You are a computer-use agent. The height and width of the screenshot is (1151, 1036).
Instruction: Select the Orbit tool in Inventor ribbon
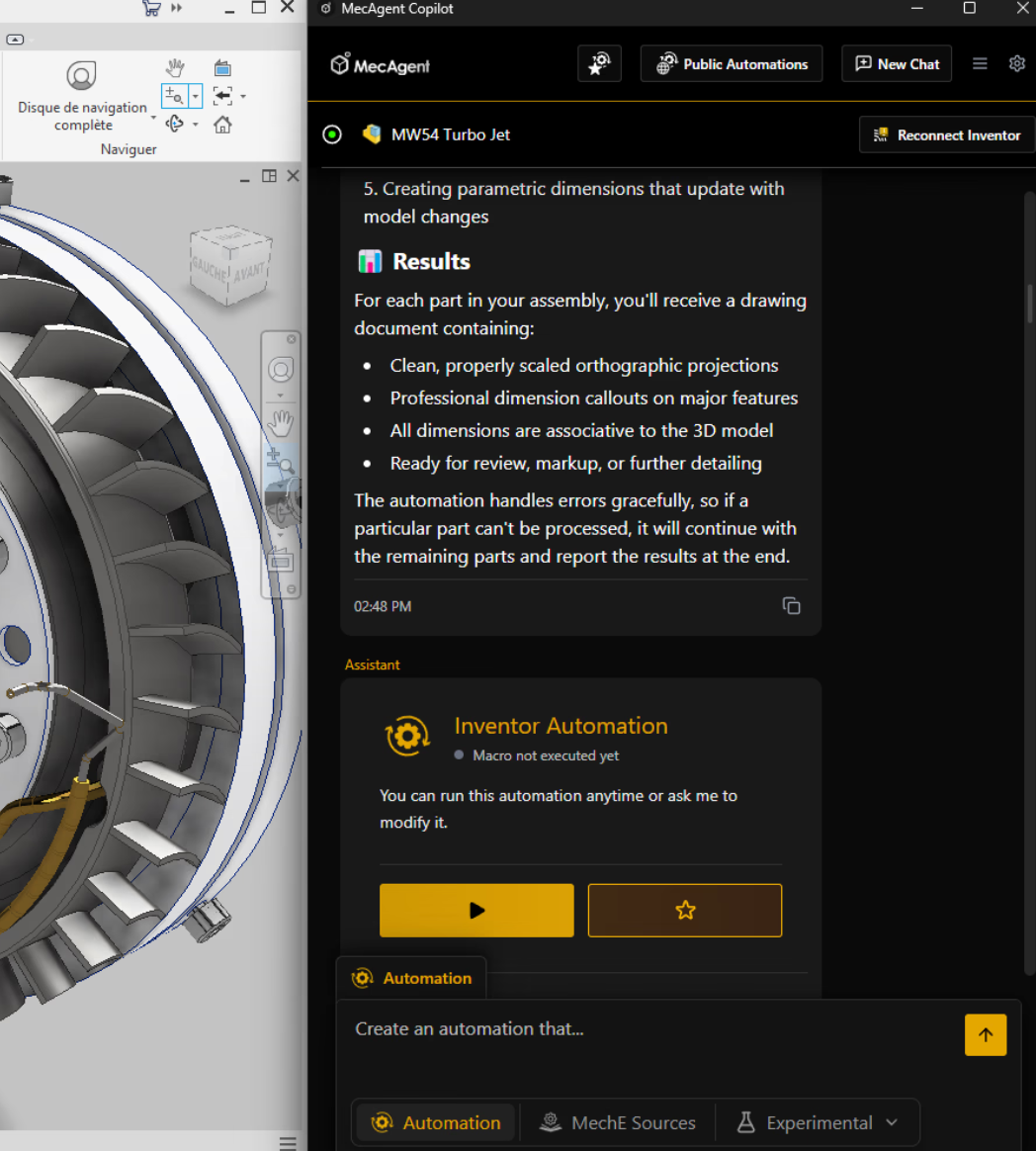pos(175,124)
